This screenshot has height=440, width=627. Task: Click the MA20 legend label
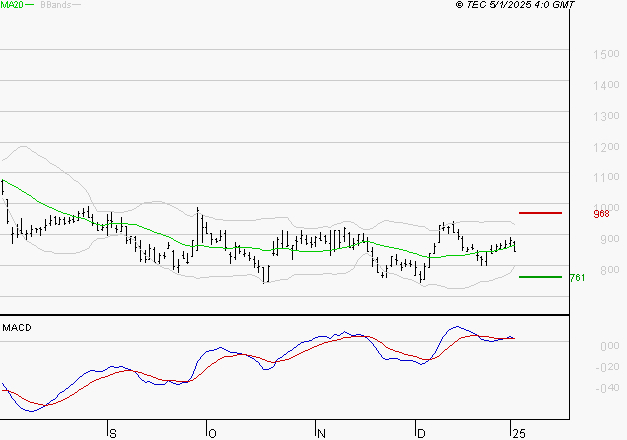coord(12,5)
